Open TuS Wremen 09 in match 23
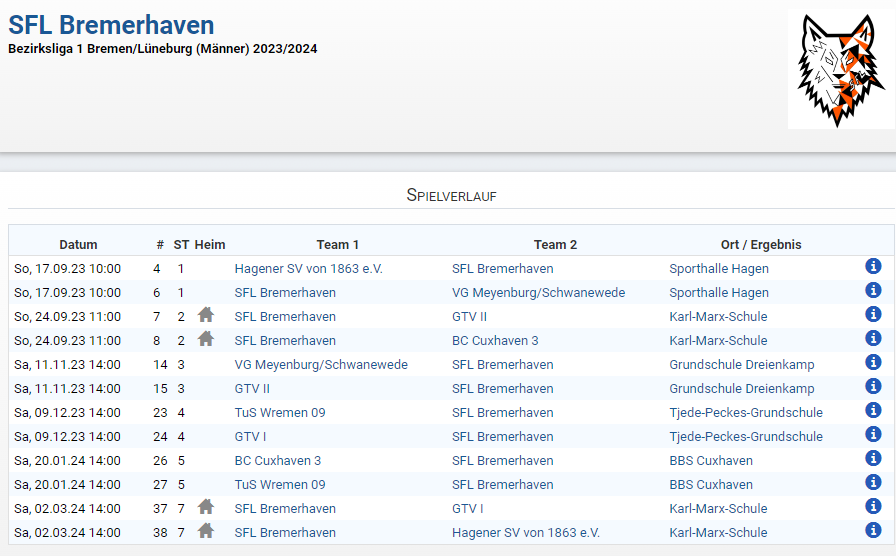 (x=279, y=413)
